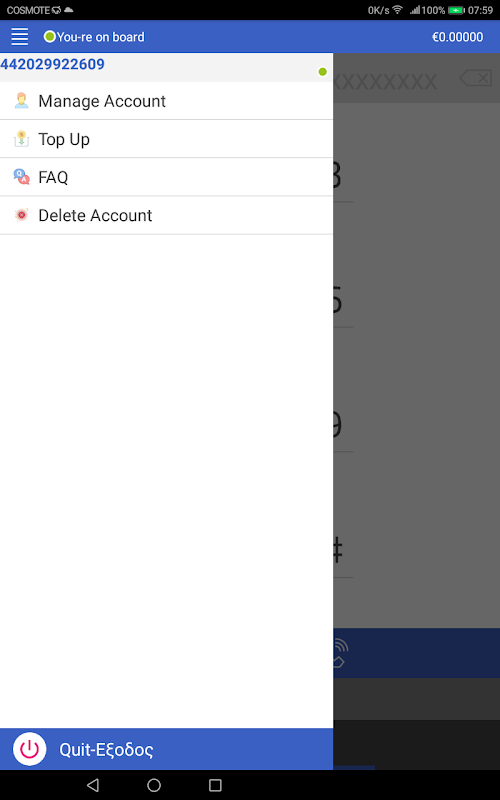Choose the Delete Account option
The height and width of the screenshot is (800, 500).
pyautogui.click(x=166, y=215)
